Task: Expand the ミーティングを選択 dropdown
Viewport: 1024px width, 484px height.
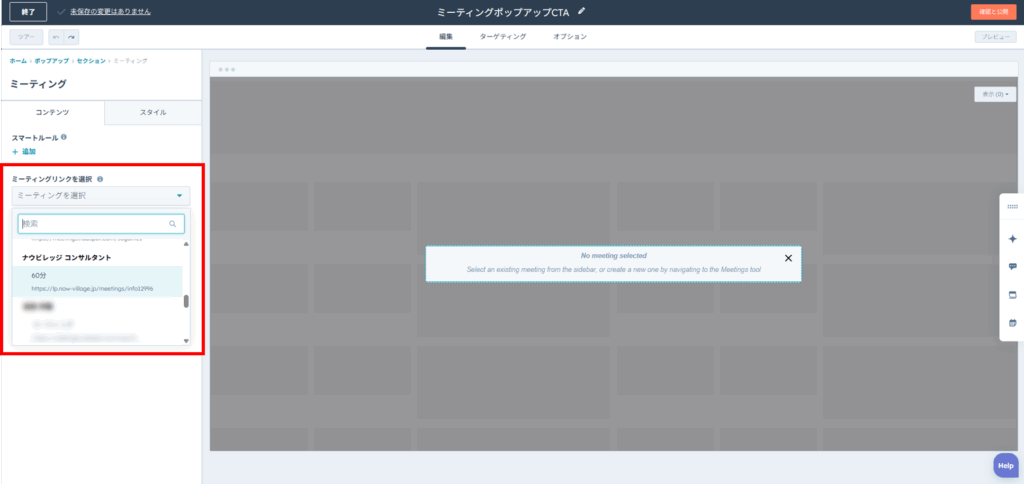Action: 100,196
